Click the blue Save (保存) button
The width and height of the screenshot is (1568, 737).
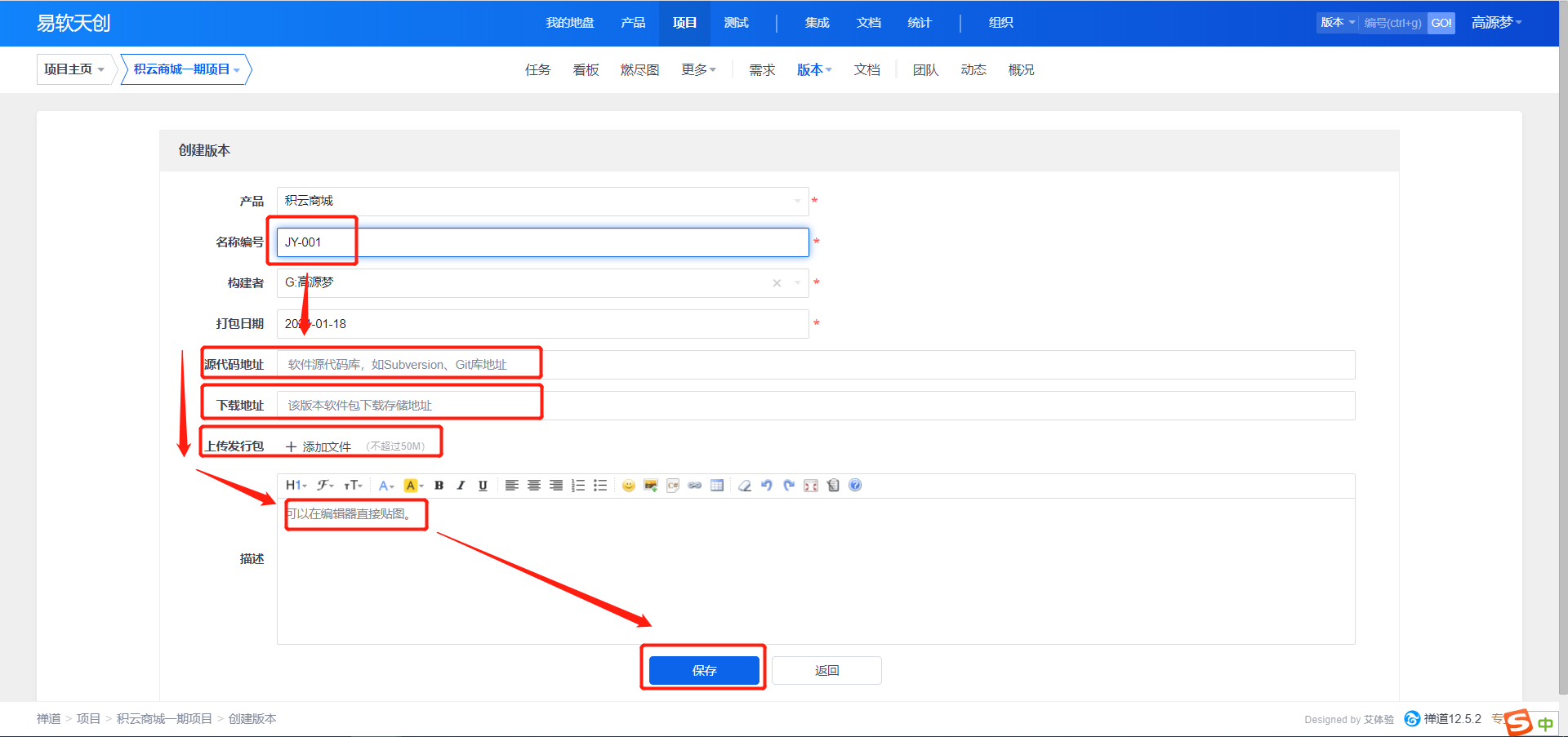[704, 670]
